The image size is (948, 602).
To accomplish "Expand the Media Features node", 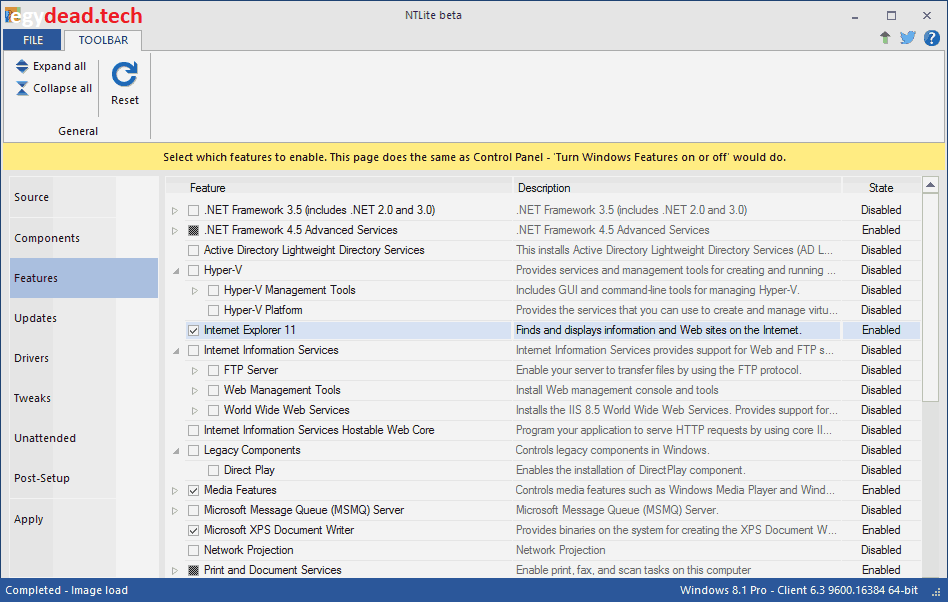I will point(176,490).
